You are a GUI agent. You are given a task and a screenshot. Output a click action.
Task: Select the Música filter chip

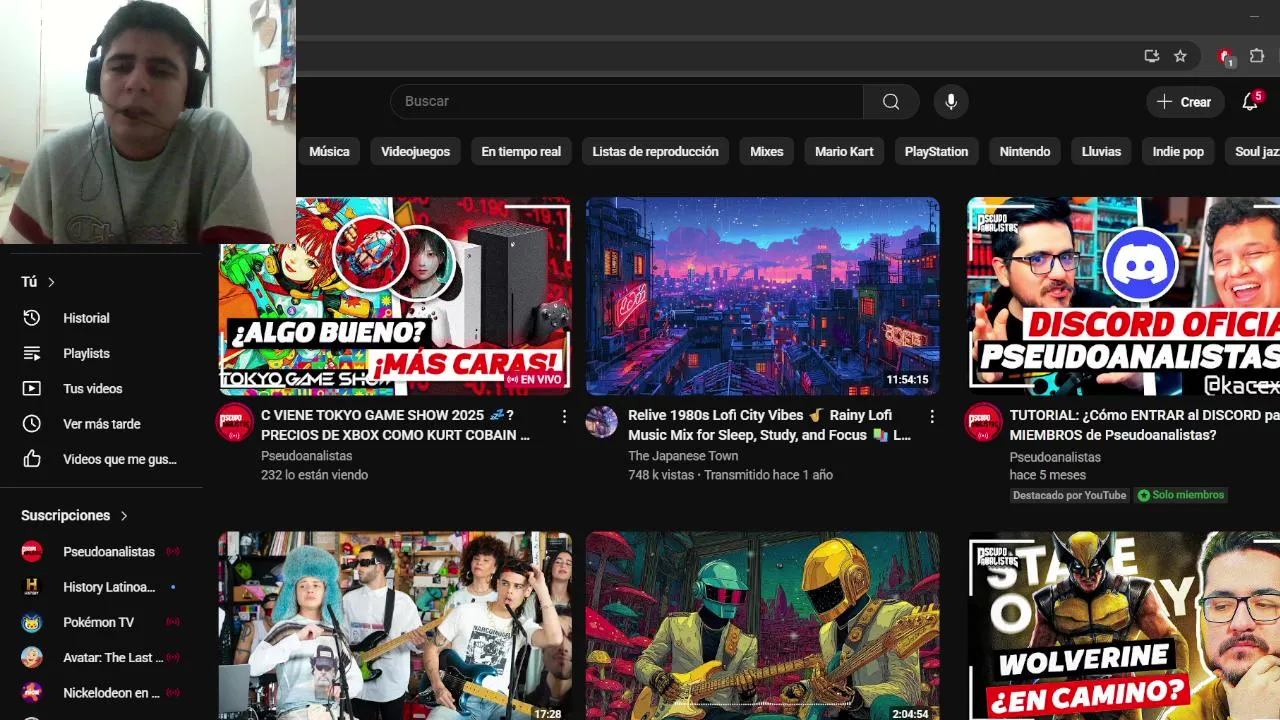[x=329, y=151]
